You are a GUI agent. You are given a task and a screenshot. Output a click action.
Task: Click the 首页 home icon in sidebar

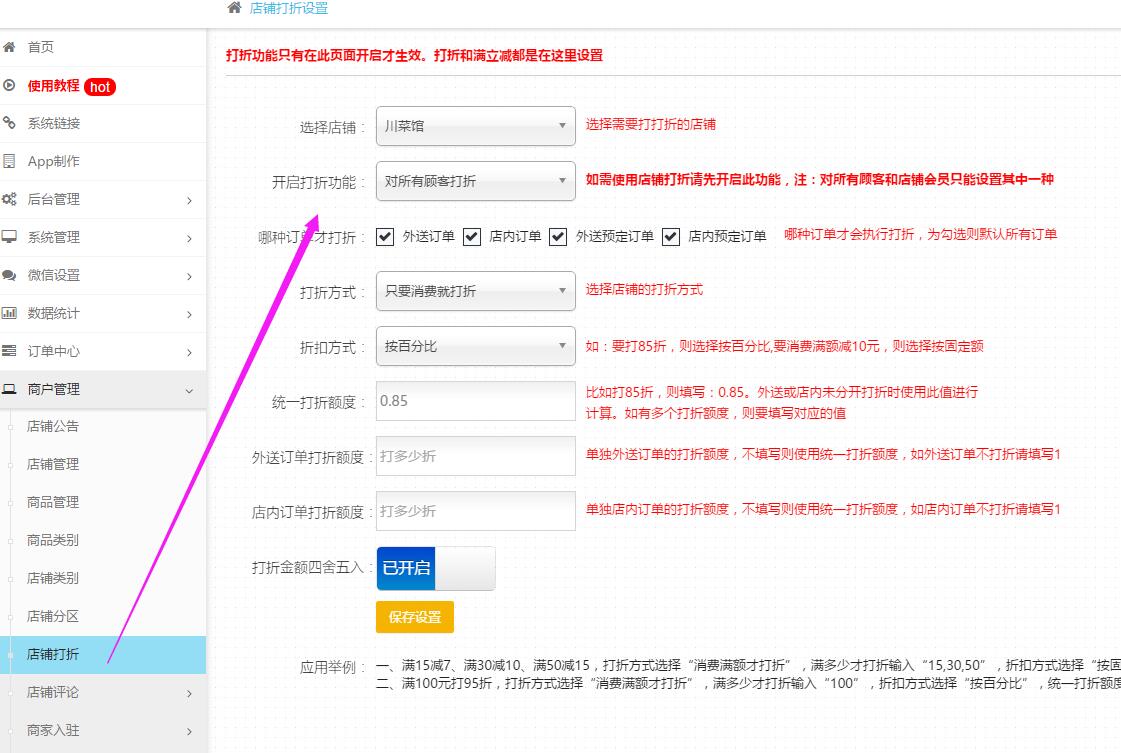[x=9, y=47]
